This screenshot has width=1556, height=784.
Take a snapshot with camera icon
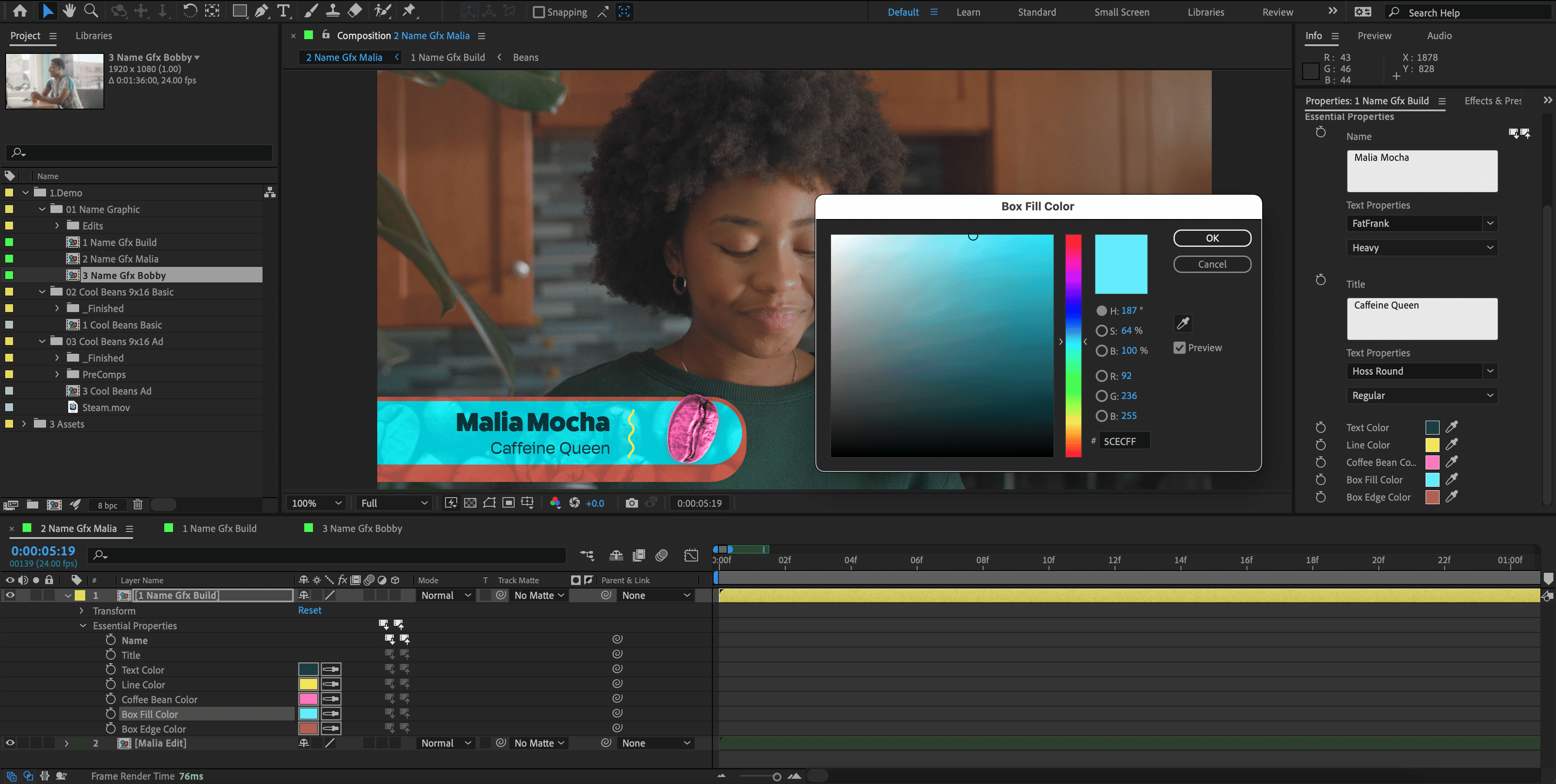tap(631, 503)
